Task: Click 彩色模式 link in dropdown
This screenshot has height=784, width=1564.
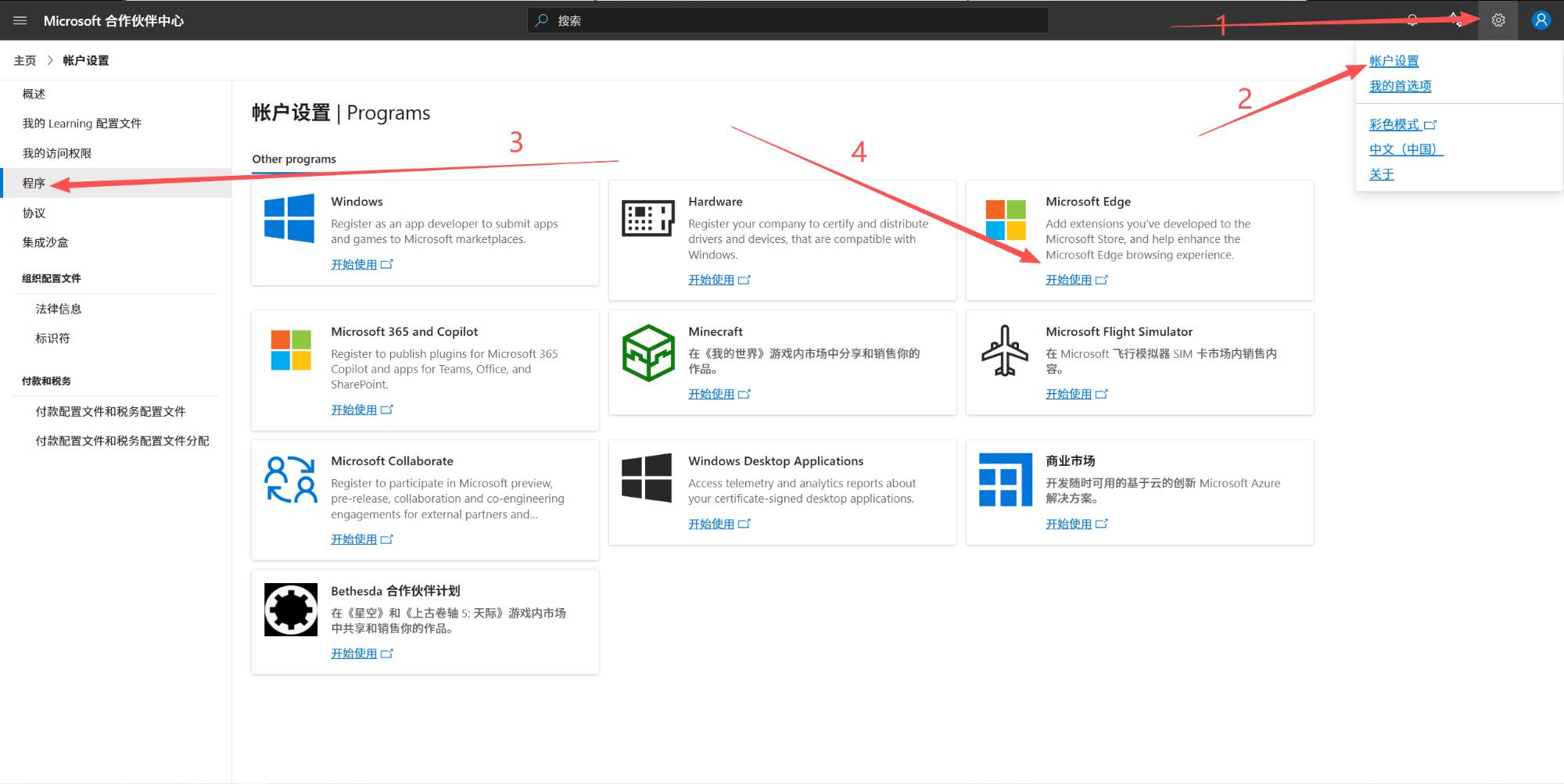Action: click(x=1394, y=125)
